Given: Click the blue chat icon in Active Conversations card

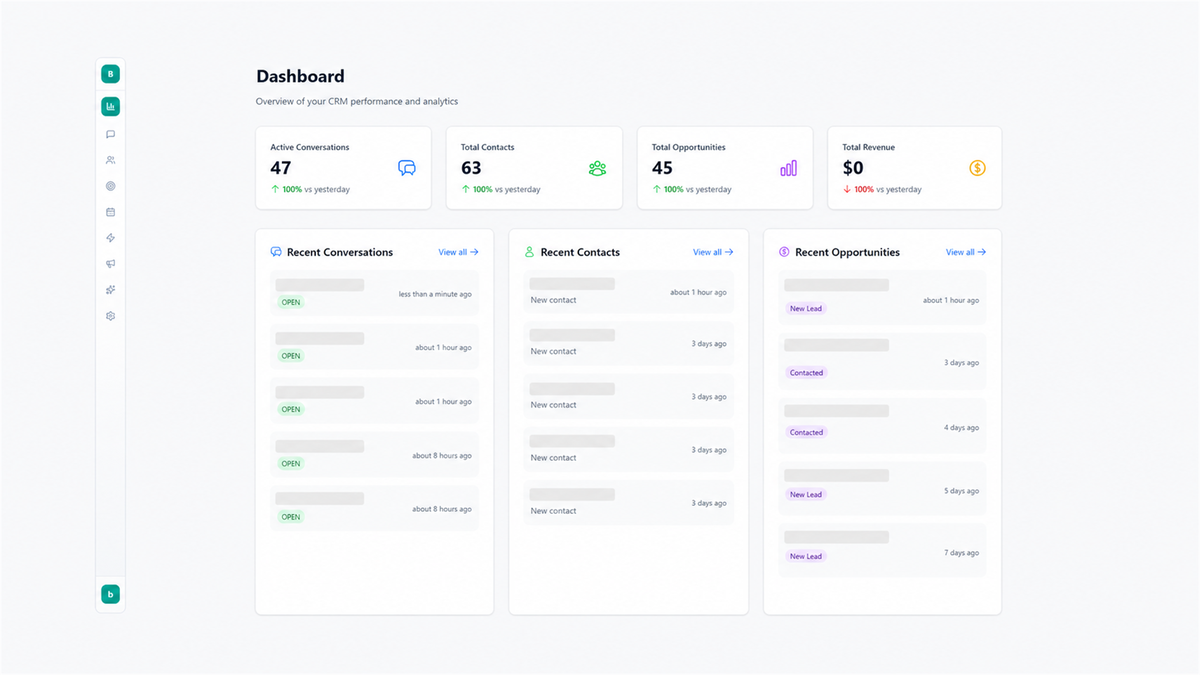Looking at the screenshot, I should [x=407, y=168].
